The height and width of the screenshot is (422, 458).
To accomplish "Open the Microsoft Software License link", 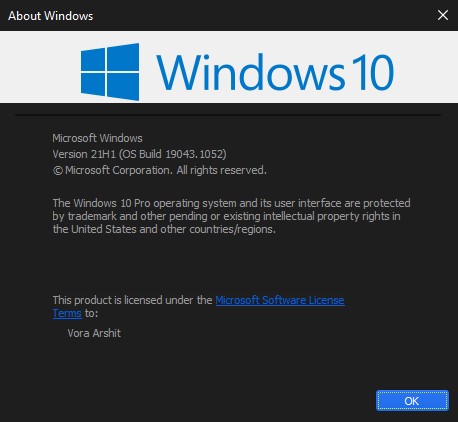I will (x=280, y=300).
